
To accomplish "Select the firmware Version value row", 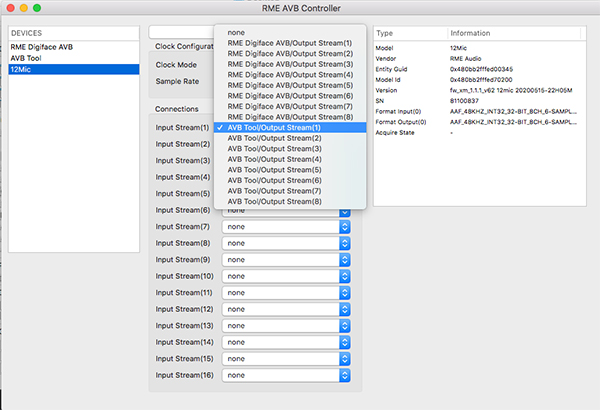I will coord(480,90).
